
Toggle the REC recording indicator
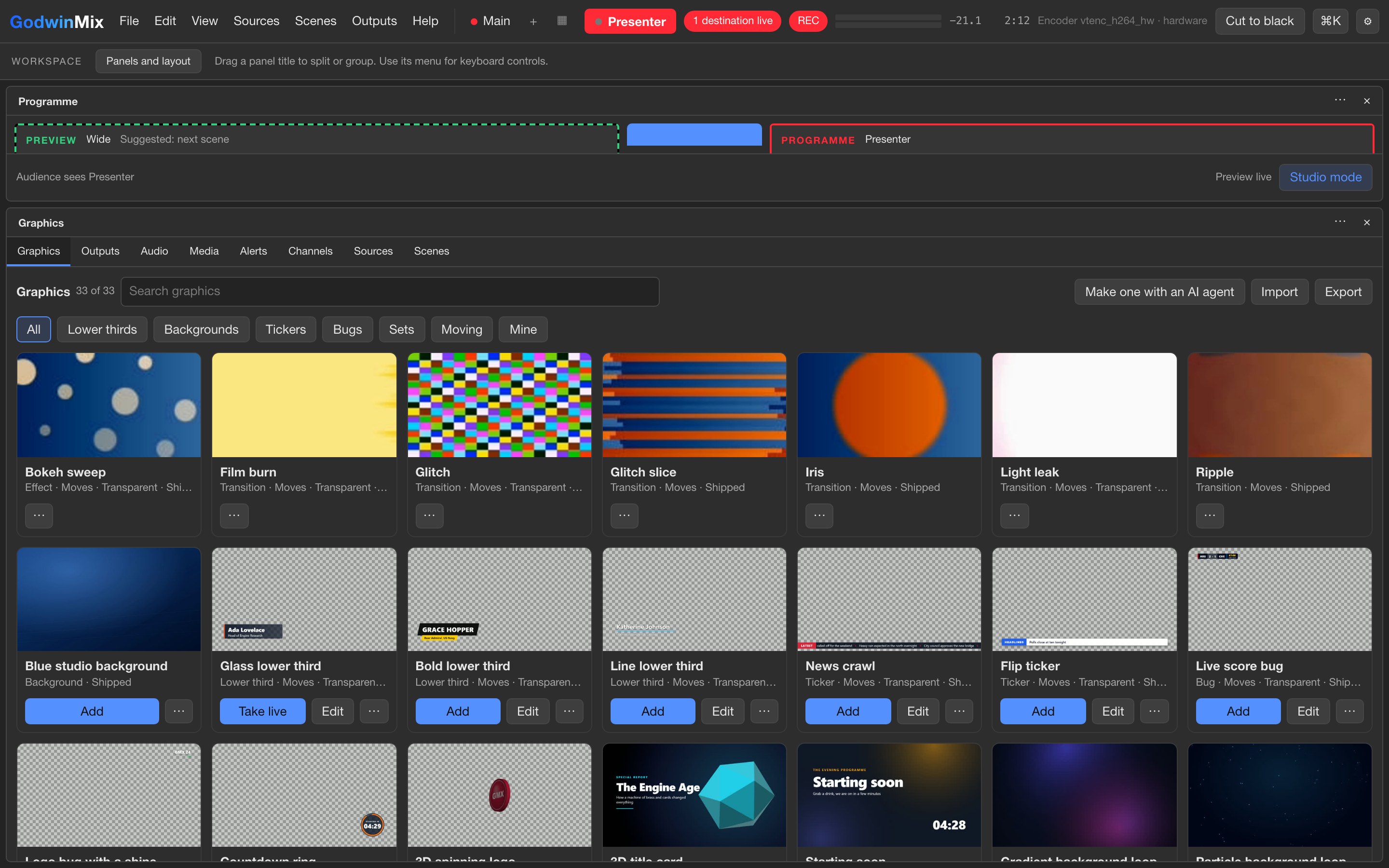point(807,21)
